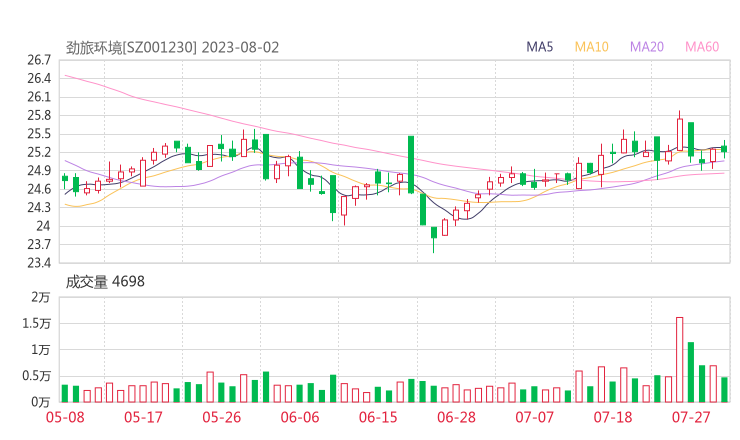Click the 23.4 price axis label
Screen dimensions: 740x440
click(39, 263)
